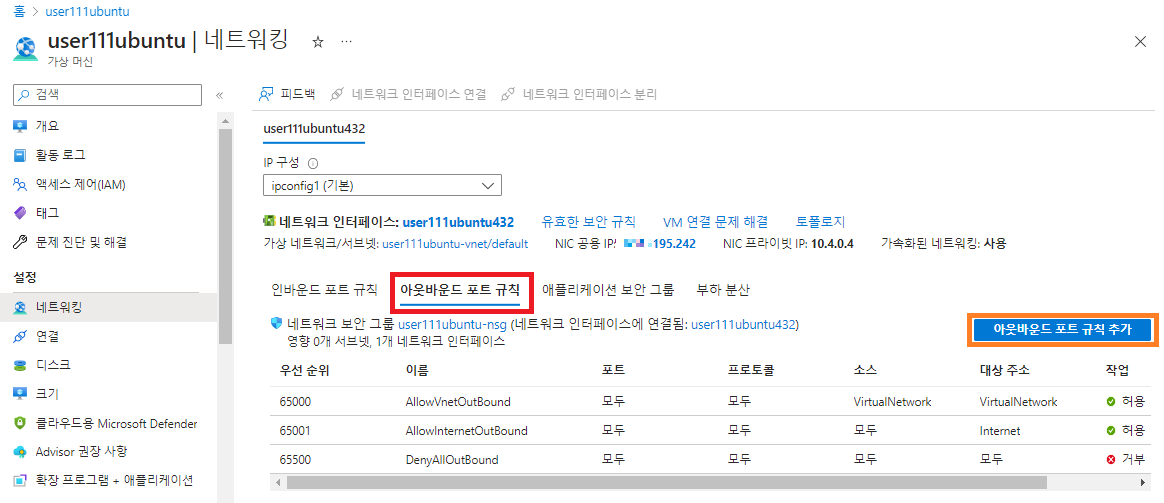1164x503 pixels.
Task: Click the Internet destination cell
Action: (1000, 431)
